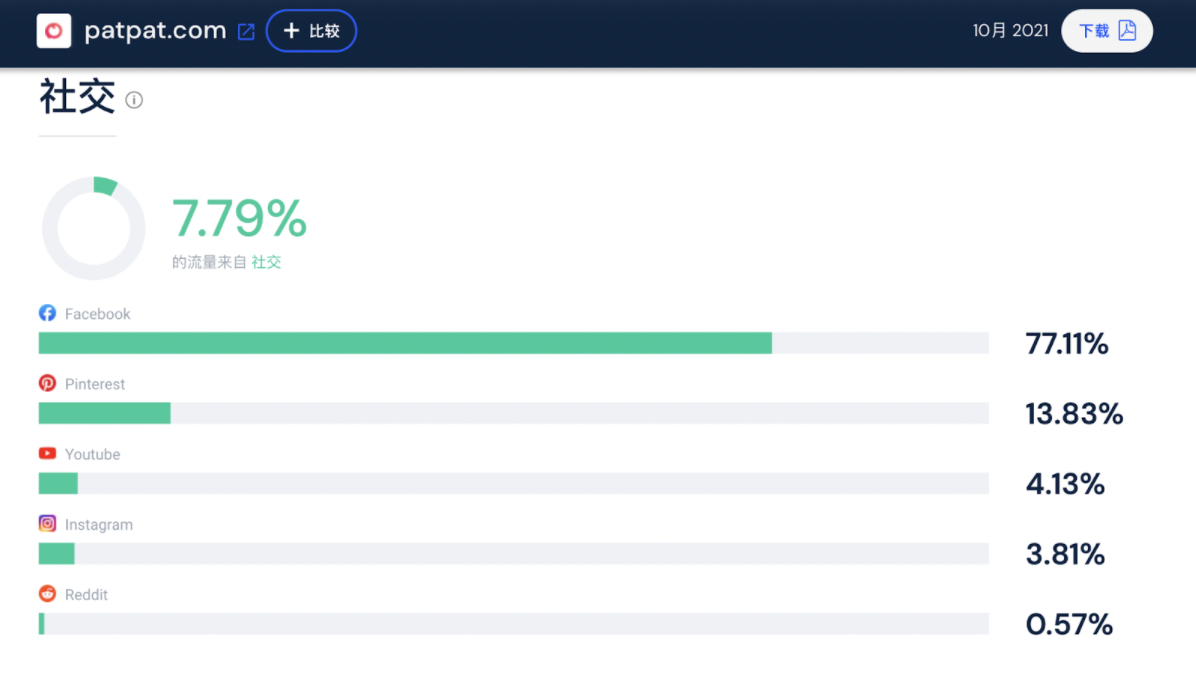Image resolution: width=1196 pixels, height=684 pixels.
Task: Click the 7.79% social traffic figure
Action: tap(239, 219)
